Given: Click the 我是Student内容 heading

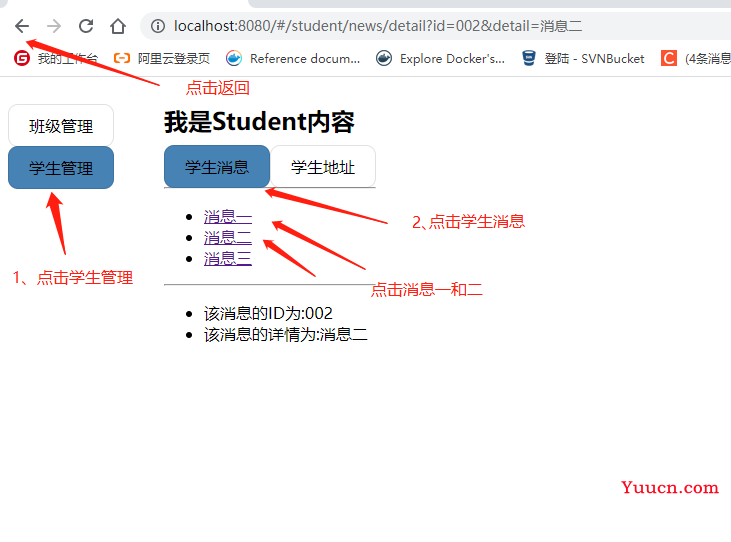Looking at the screenshot, I should [259, 122].
